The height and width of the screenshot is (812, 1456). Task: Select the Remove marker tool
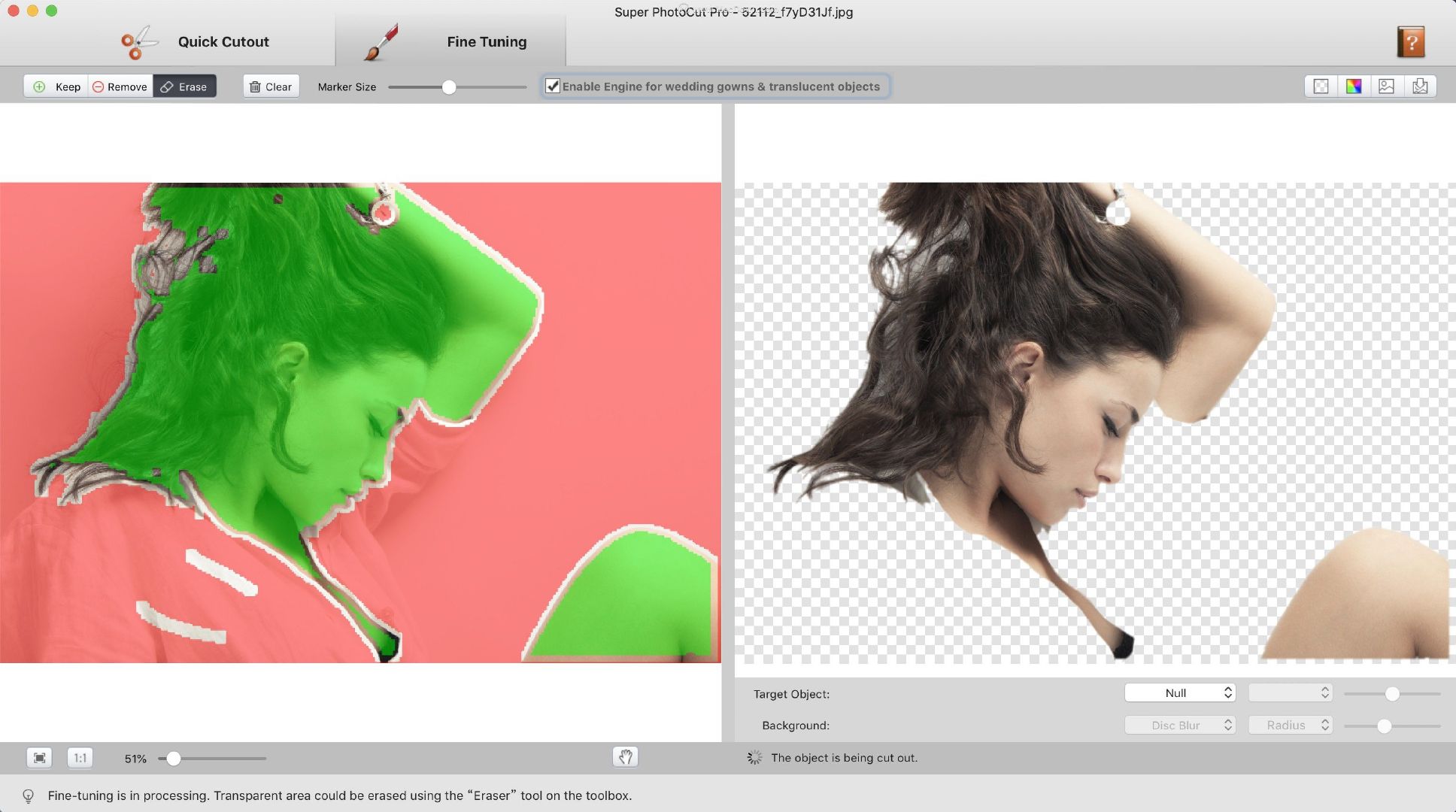click(119, 86)
